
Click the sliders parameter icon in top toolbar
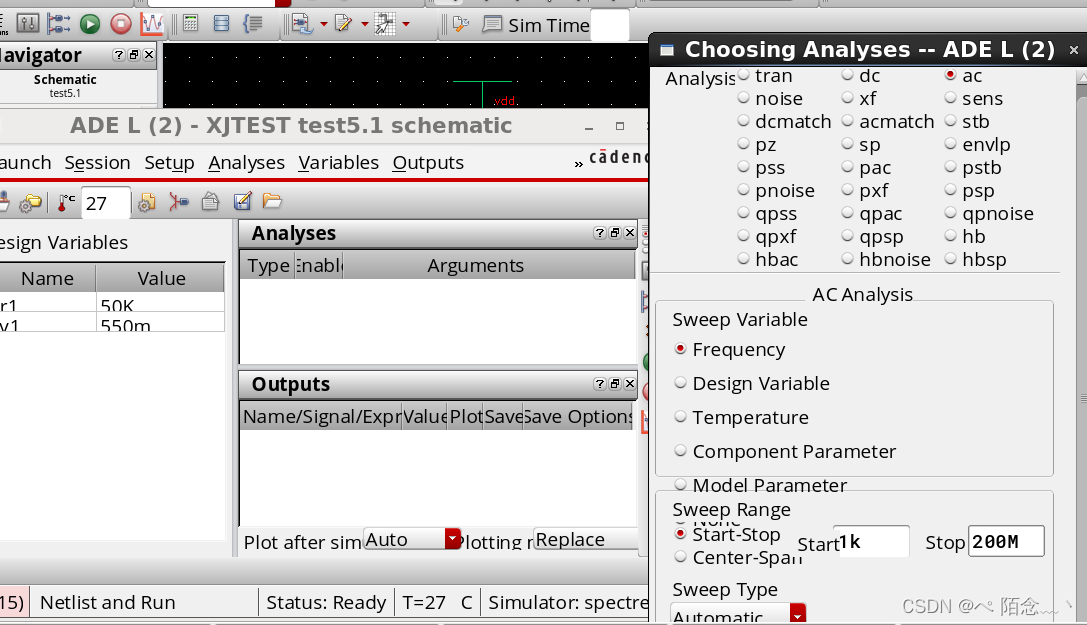[28, 24]
